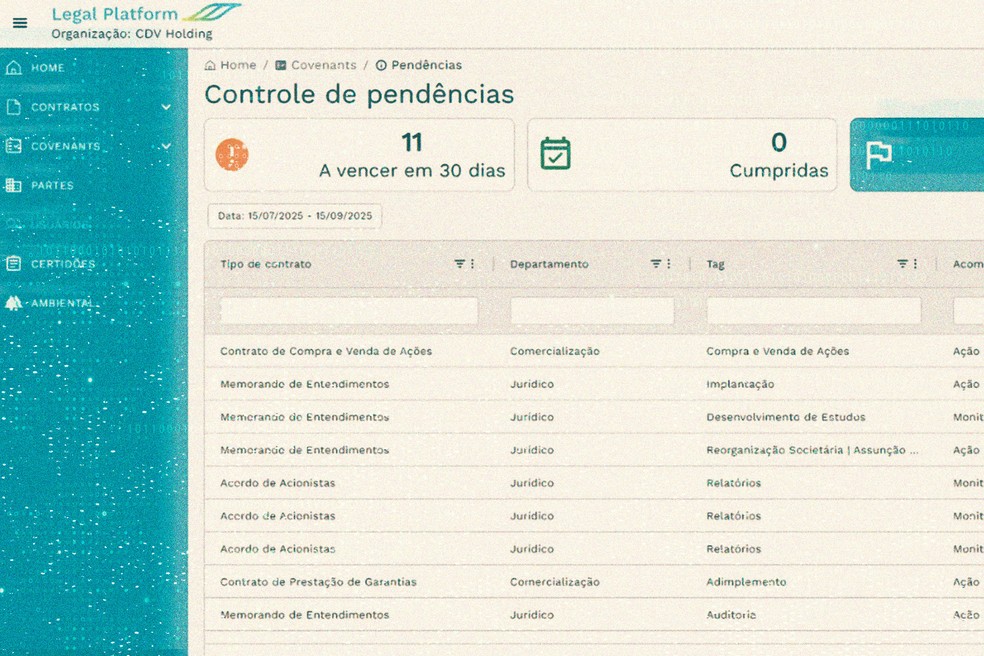Open the Home sidebar icon
The width and height of the screenshot is (984, 656).
click(x=12, y=67)
